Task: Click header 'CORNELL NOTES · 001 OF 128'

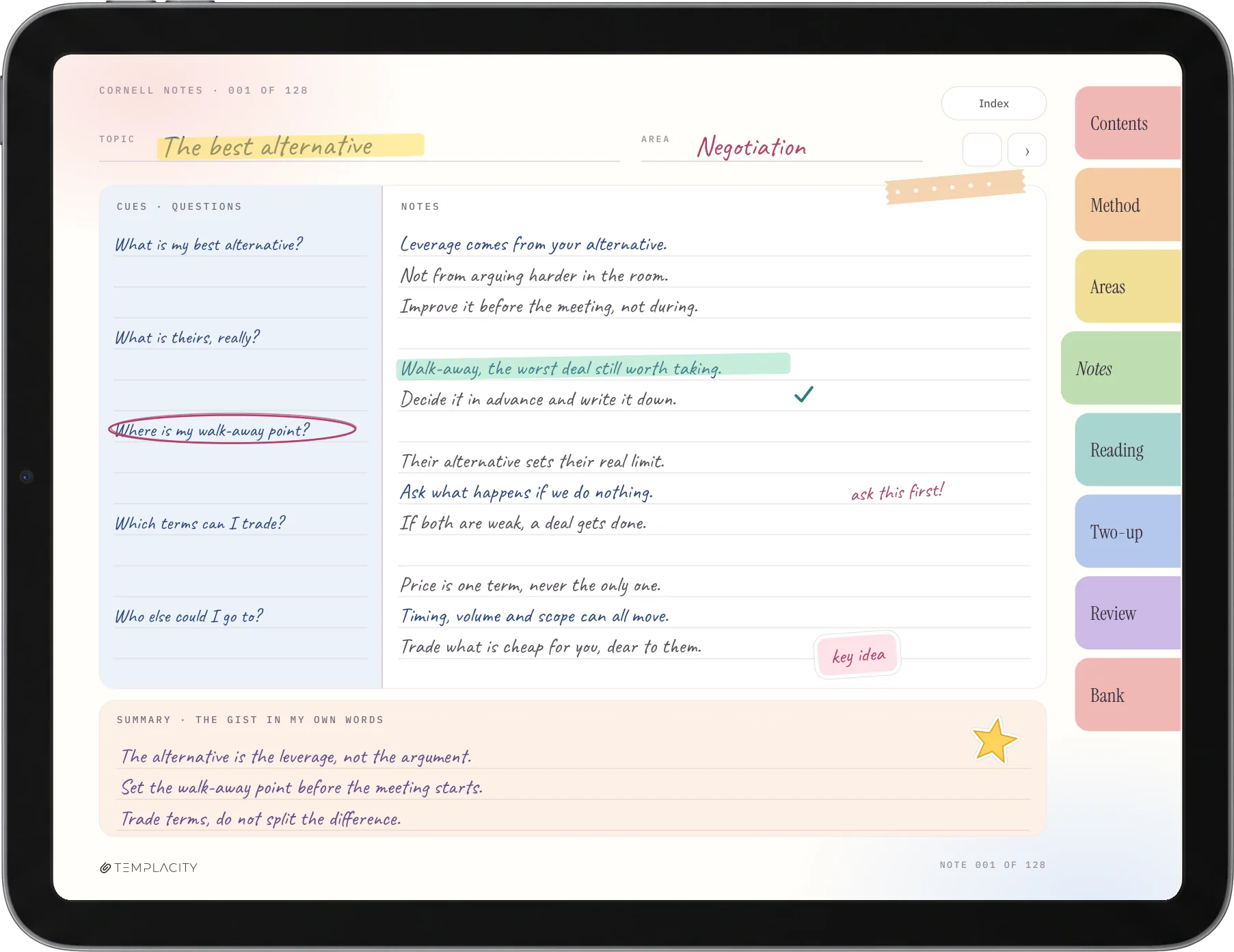Action: click(204, 90)
